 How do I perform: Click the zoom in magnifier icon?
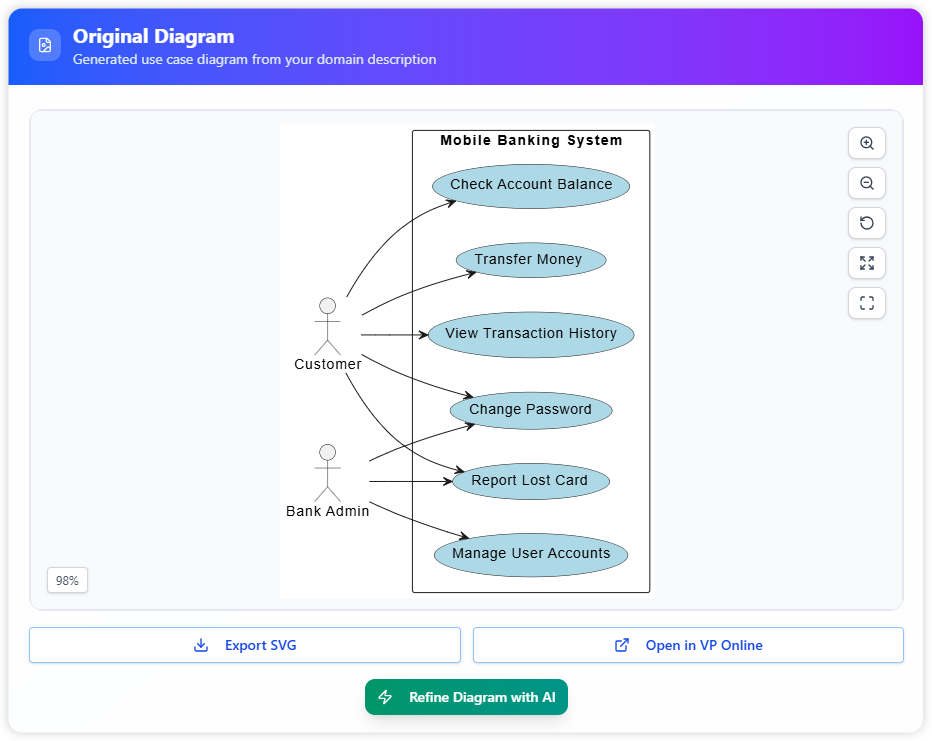[x=866, y=143]
